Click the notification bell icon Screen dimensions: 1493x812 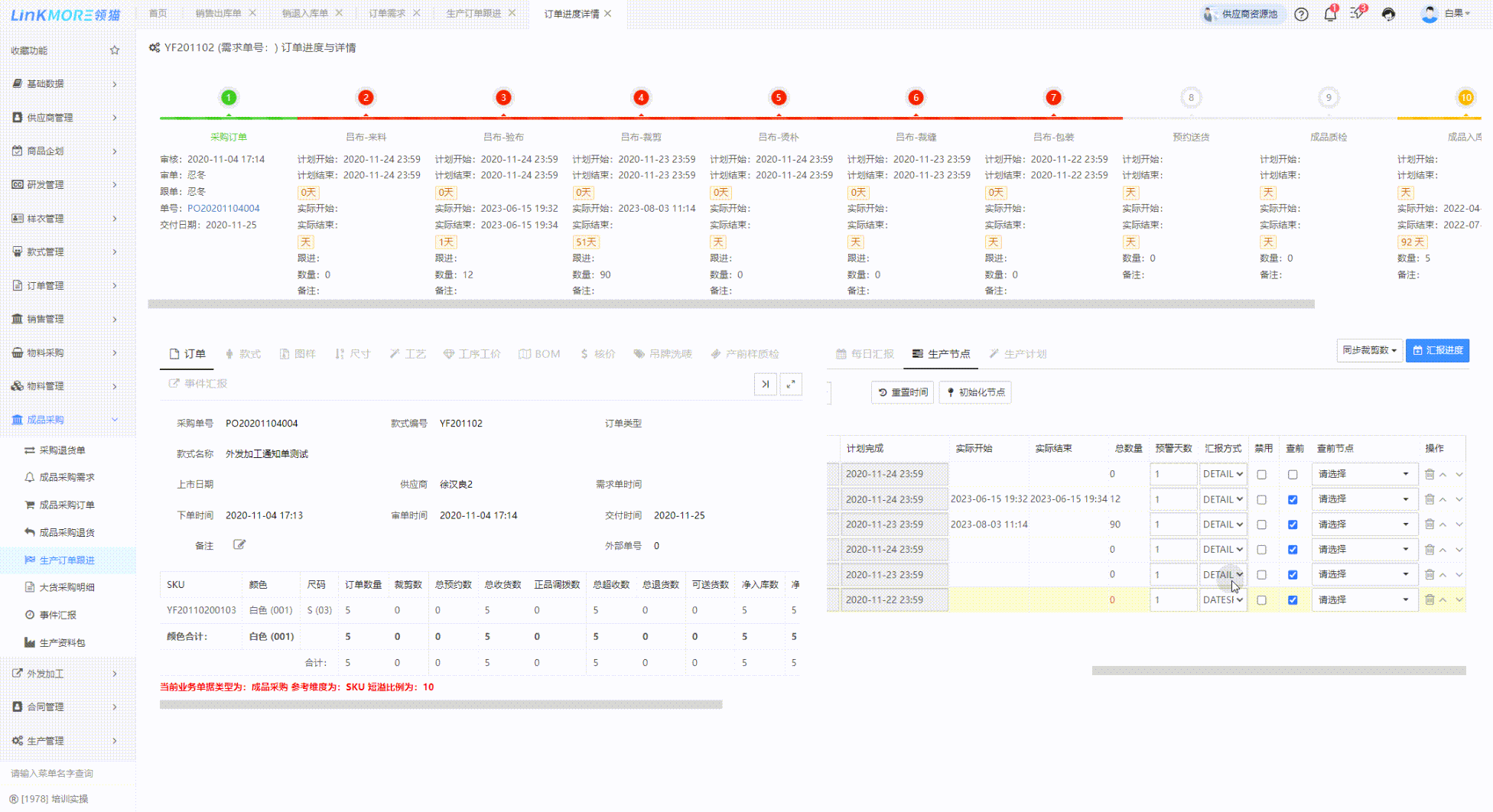pos(1329,14)
